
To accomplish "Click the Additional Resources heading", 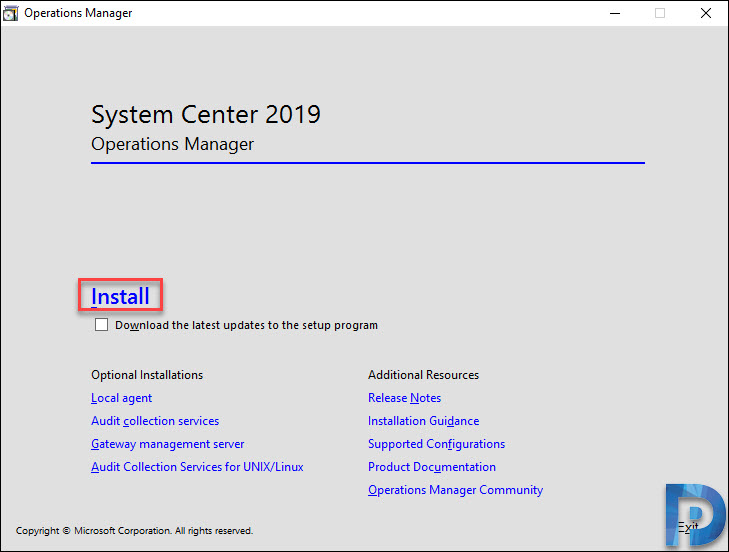I will click(x=424, y=375).
